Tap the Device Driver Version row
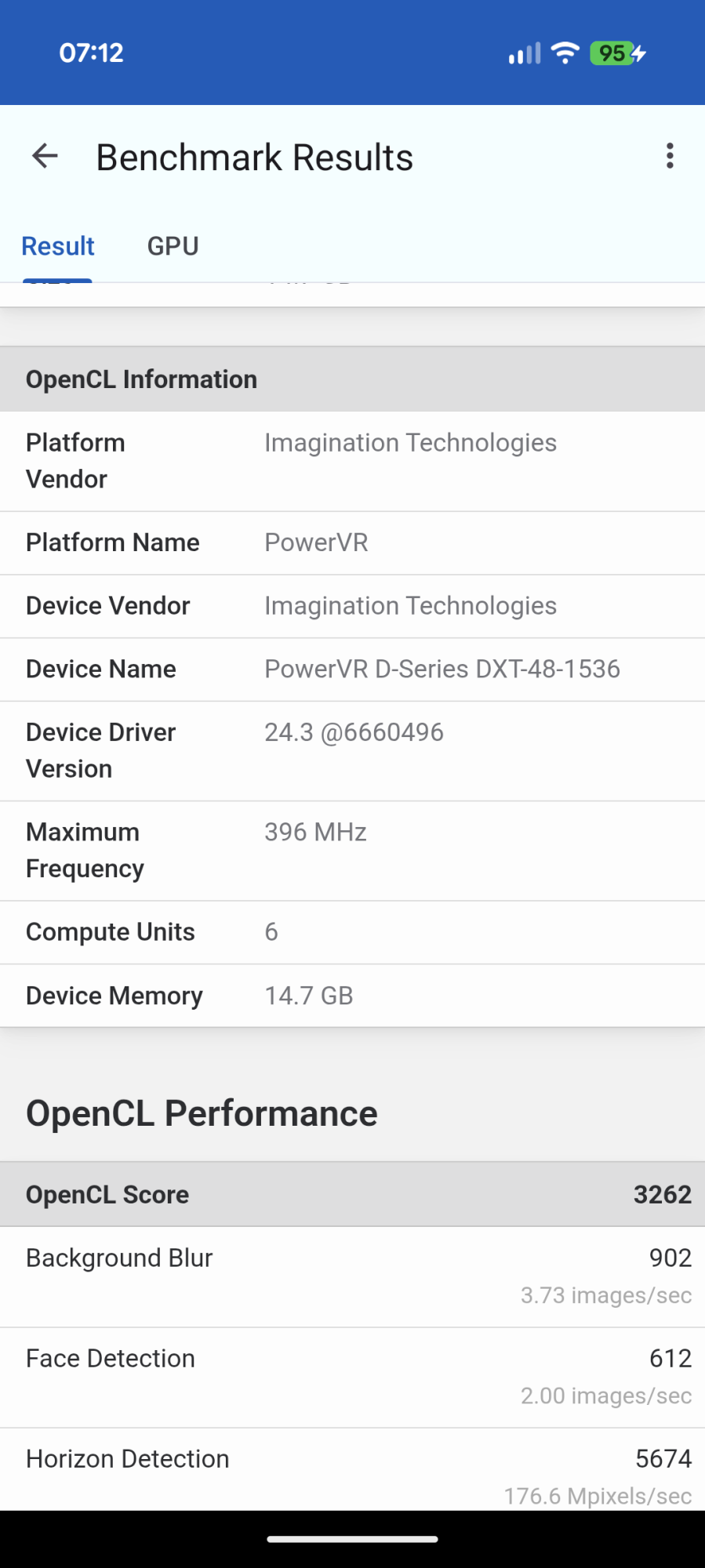Viewport: 705px width, 1568px height. pos(352,750)
